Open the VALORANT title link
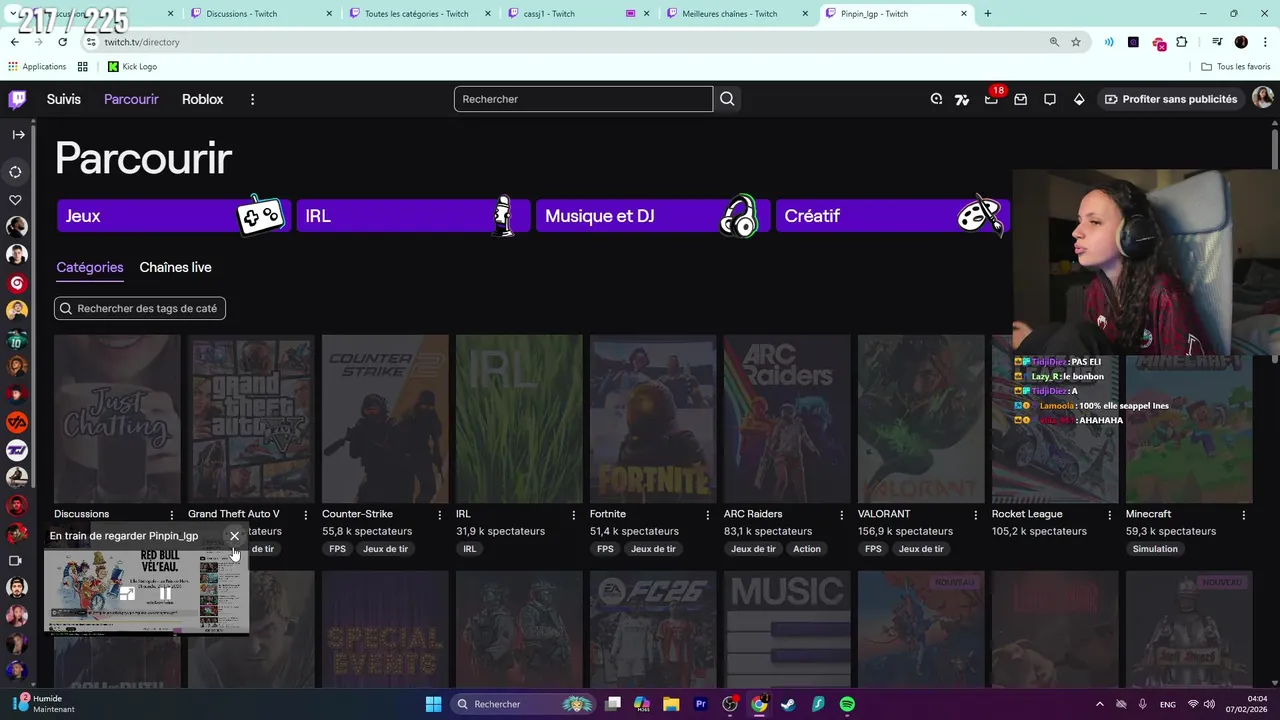The height and width of the screenshot is (720, 1280). tap(884, 514)
